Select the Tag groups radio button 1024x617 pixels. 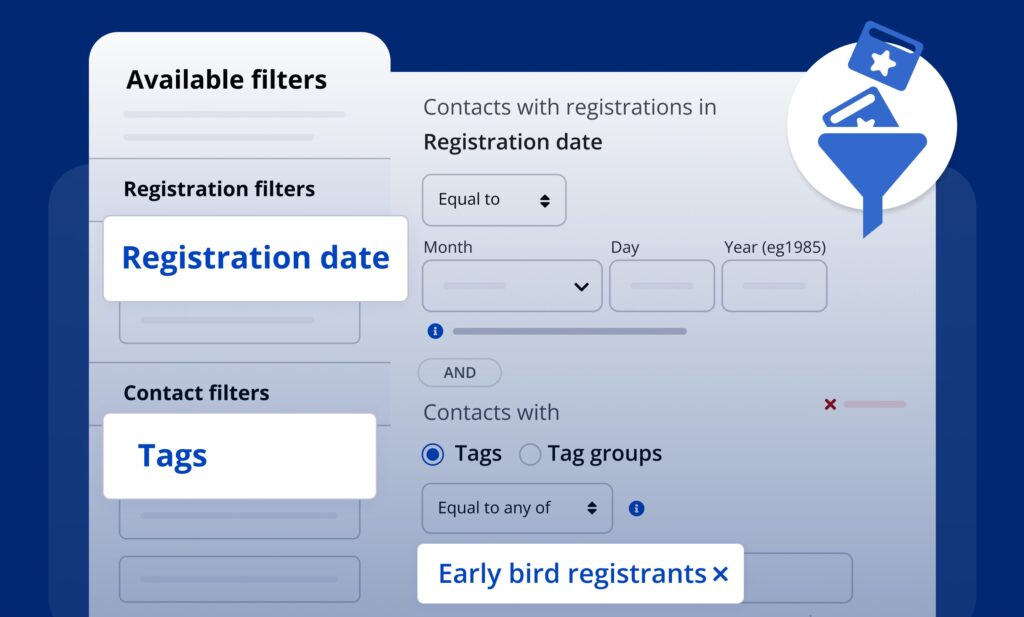point(530,454)
